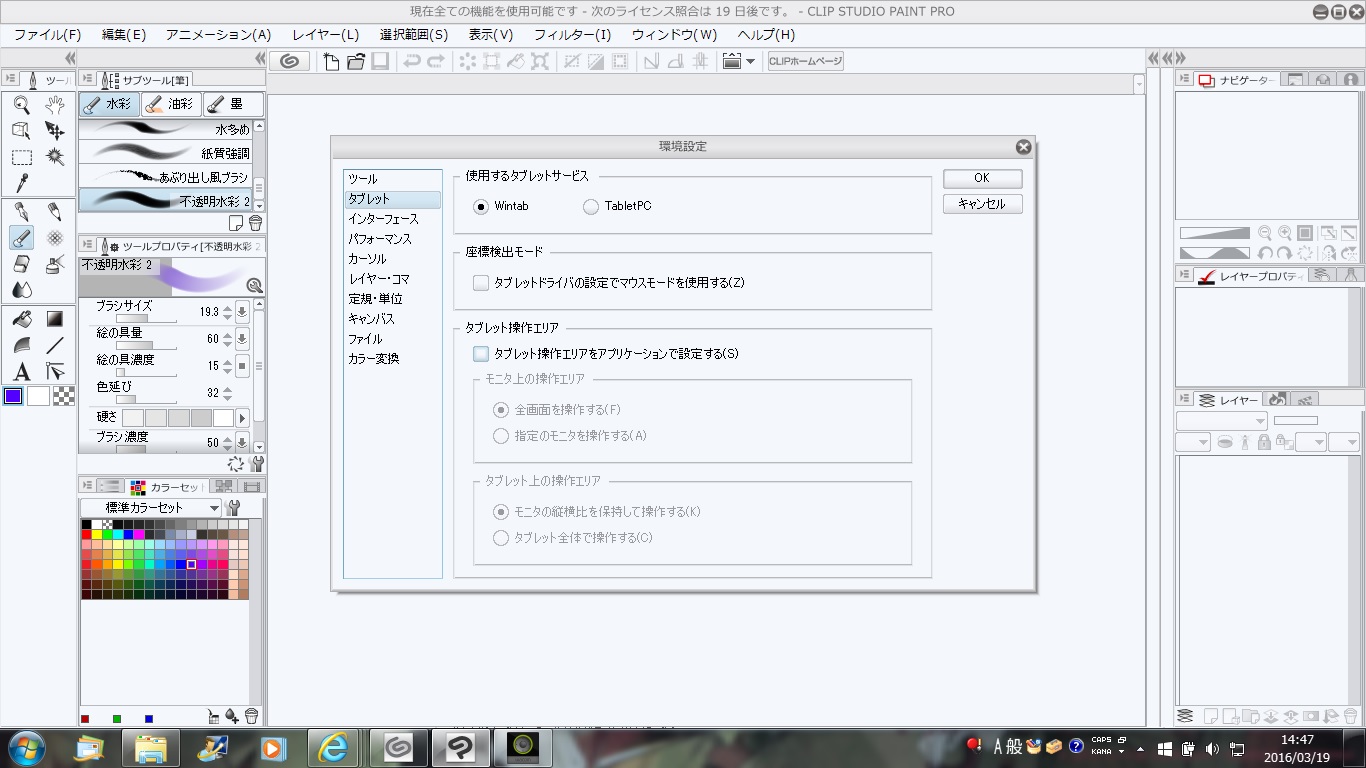Open the 標準カラーセット dropdown
The image size is (1366, 768).
151,508
